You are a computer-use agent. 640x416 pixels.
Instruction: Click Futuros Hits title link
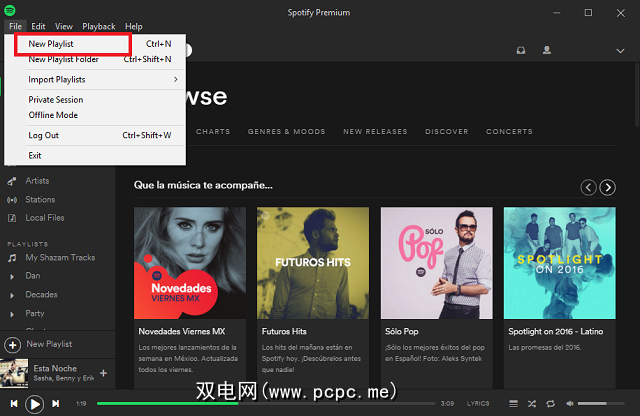point(284,331)
